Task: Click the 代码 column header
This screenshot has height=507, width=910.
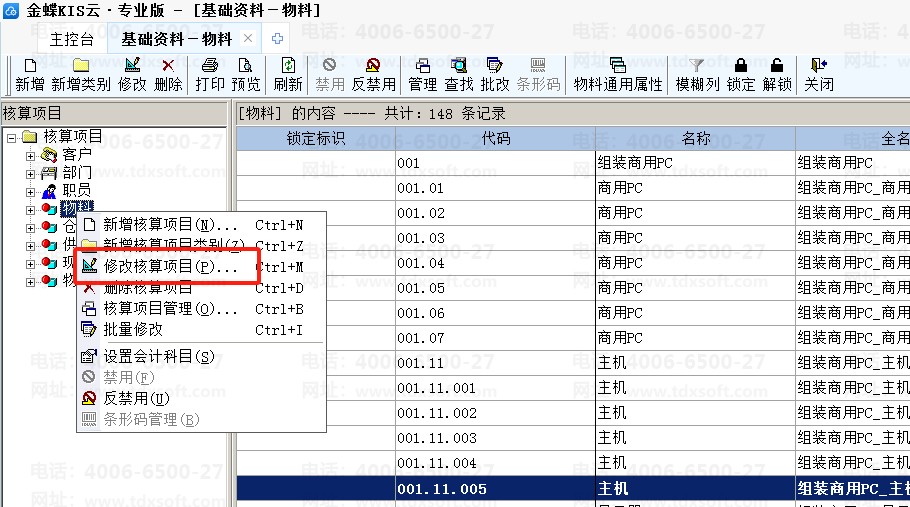Action: click(495, 139)
